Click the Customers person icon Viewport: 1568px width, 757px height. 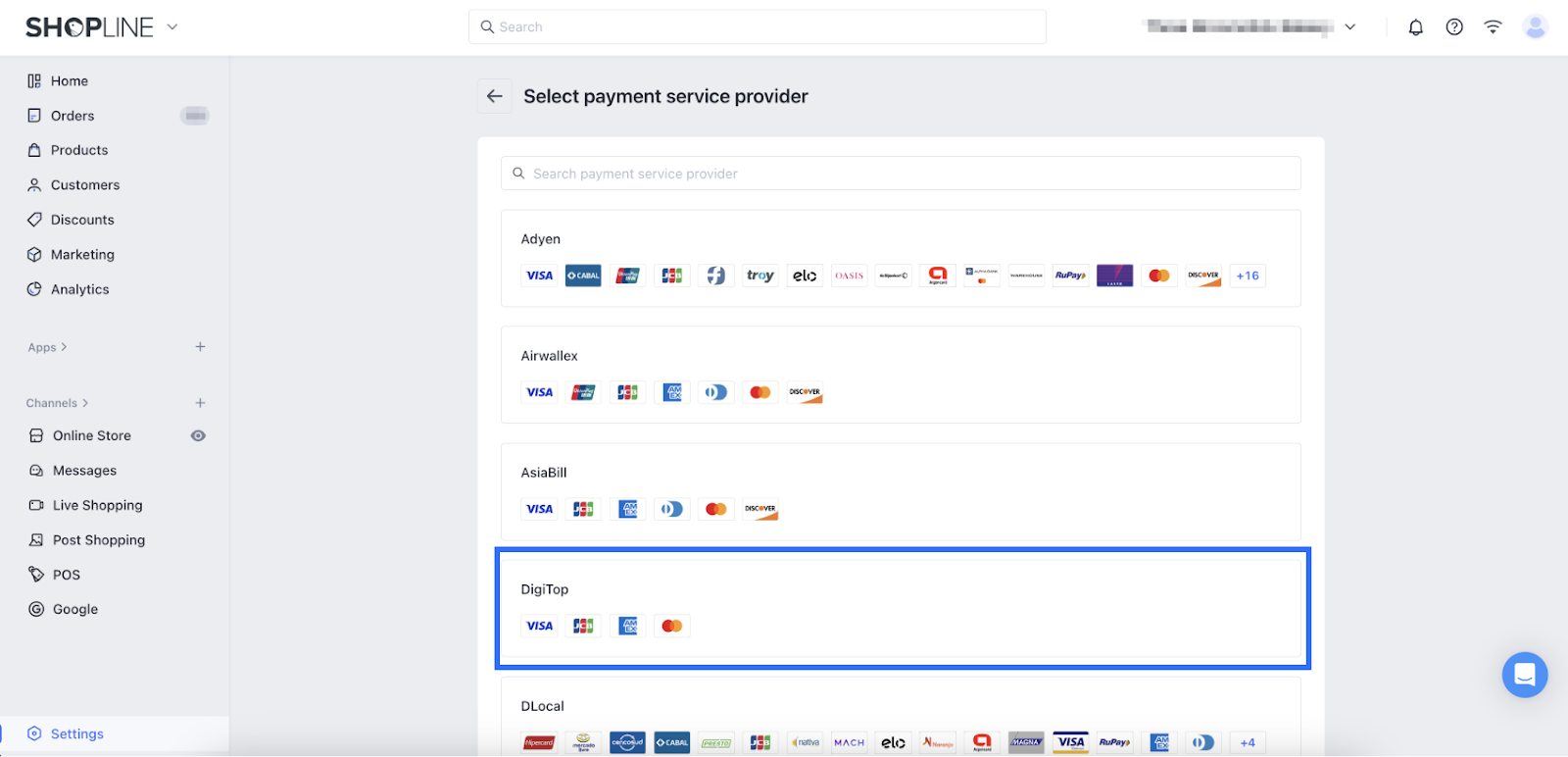(34, 185)
